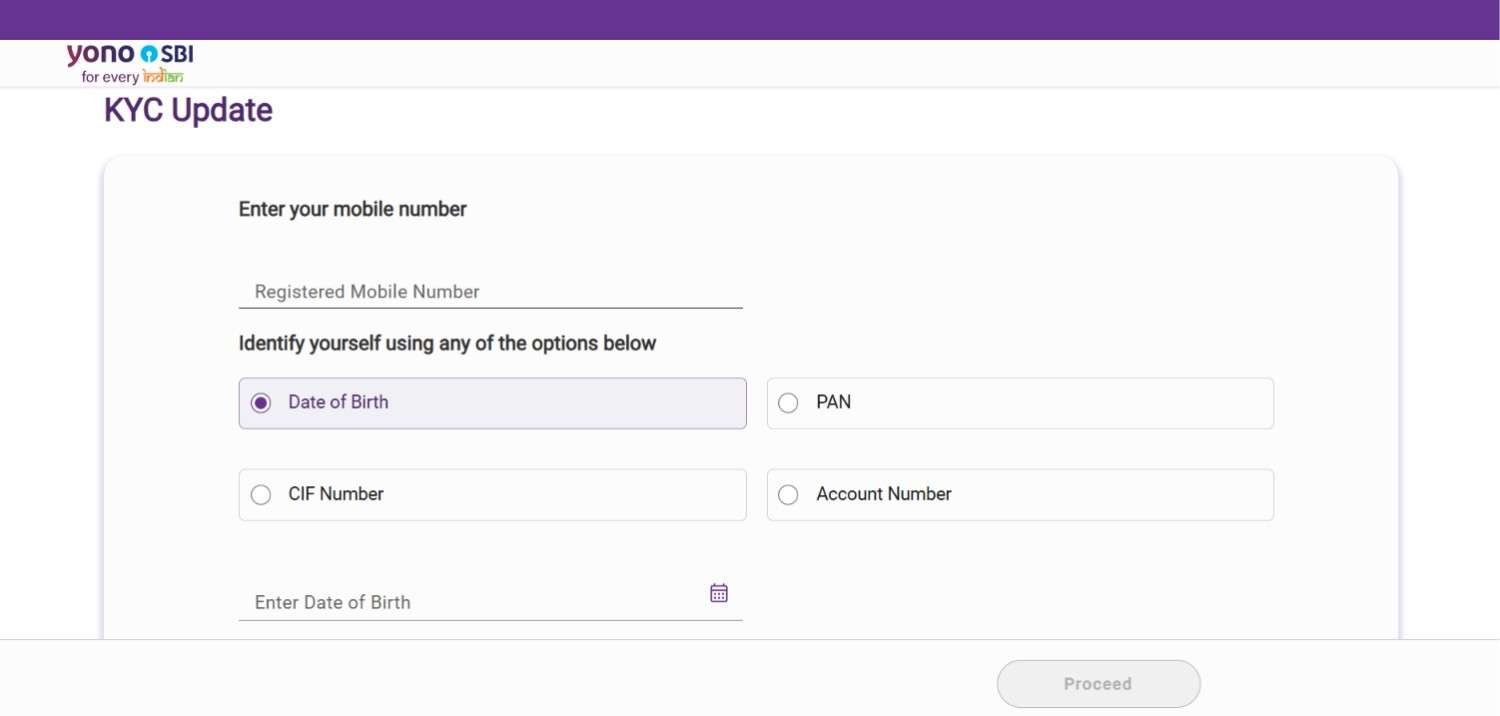Select the PAN radio option
This screenshot has width=1500, height=716.
(x=1020, y=403)
